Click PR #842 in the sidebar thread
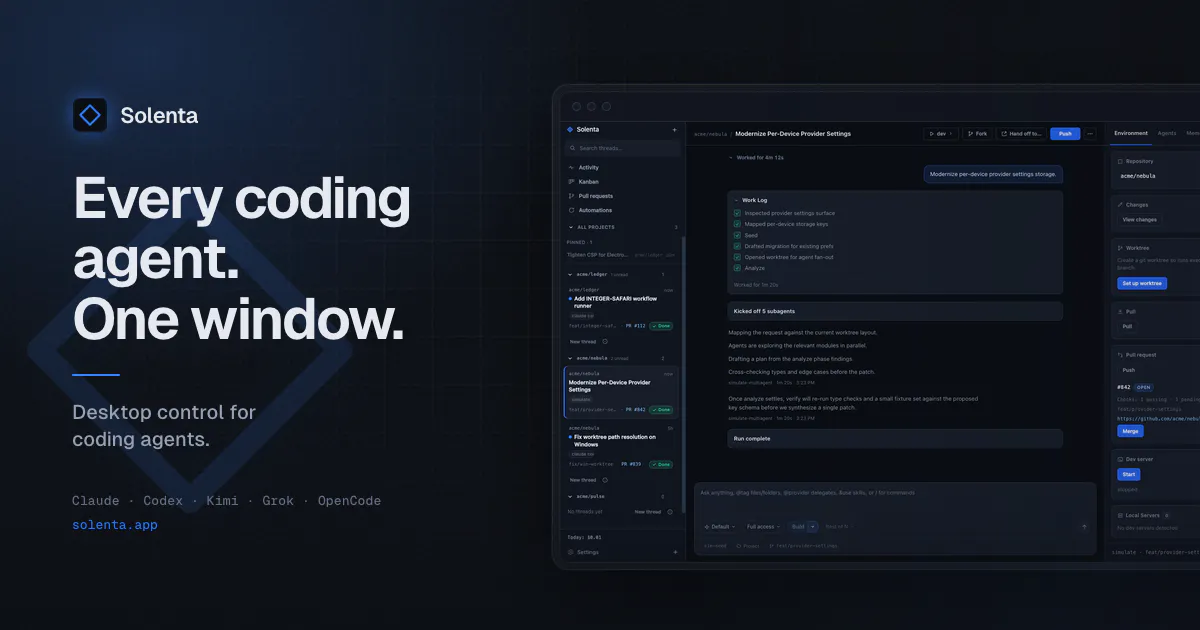Image resolution: width=1200 pixels, height=630 pixels. (635, 409)
